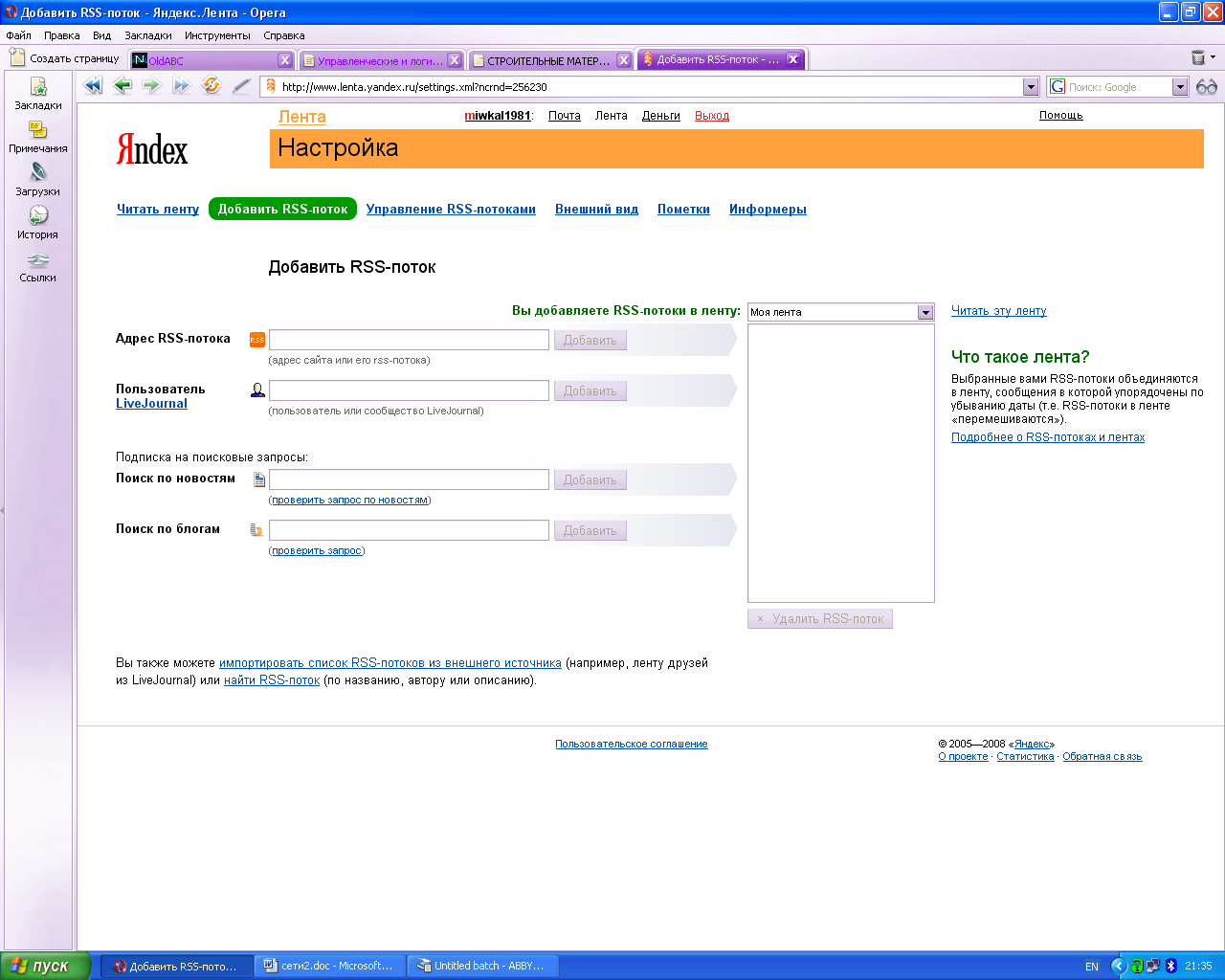Click the Читать эту ленту link
This screenshot has height=980, width=1225.
999,311
